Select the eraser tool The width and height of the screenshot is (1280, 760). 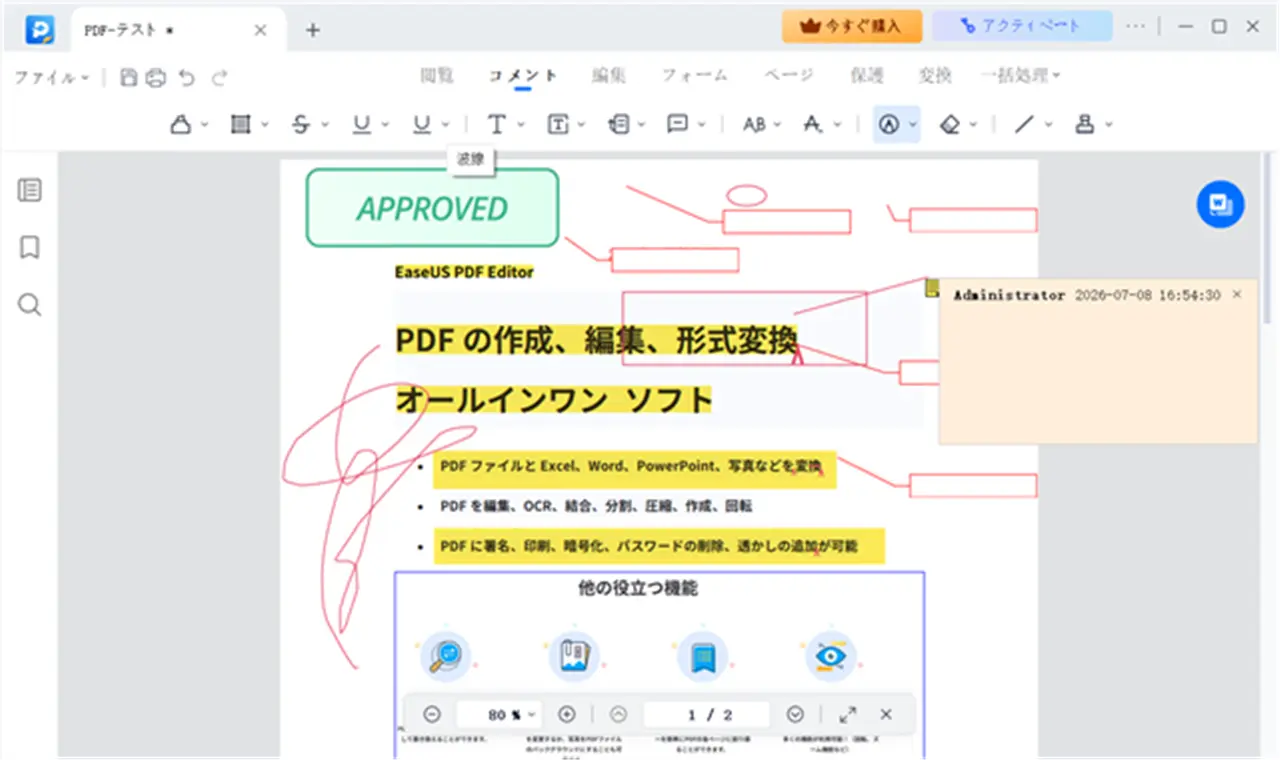[950, 124]
